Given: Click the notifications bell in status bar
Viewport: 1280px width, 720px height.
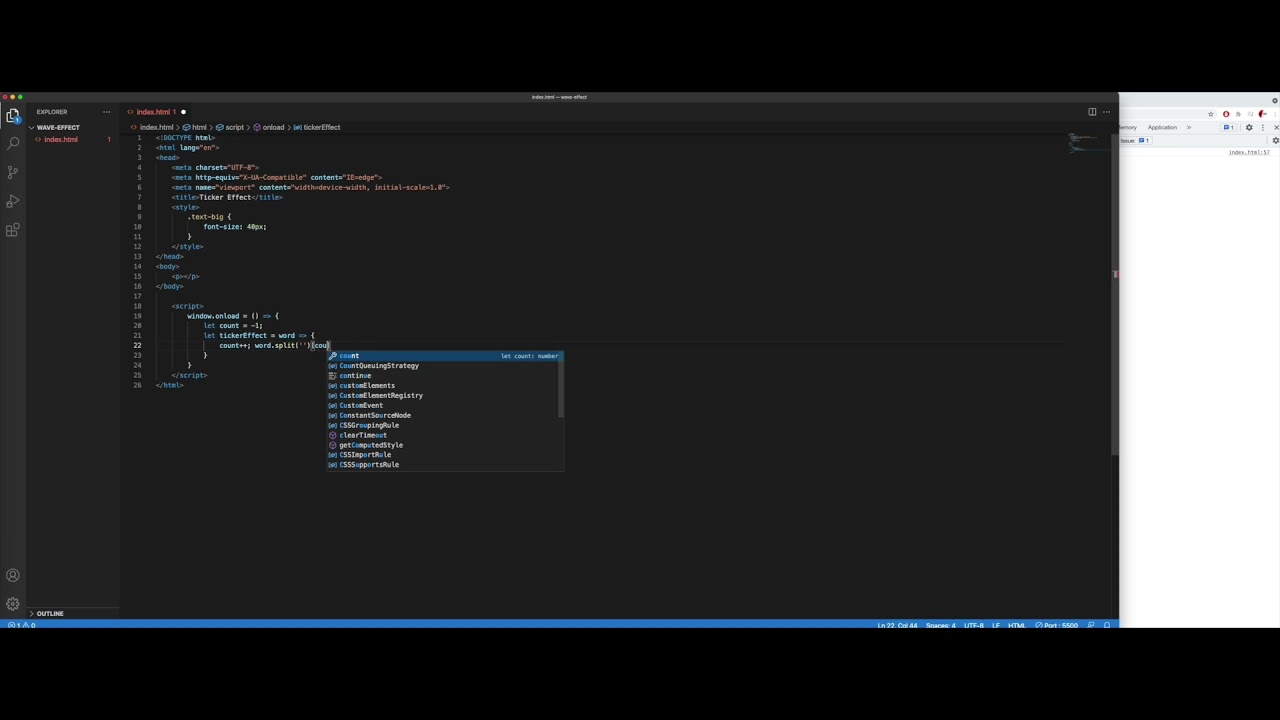Looking at the screenshot, I should pyautogui.click(x=1107, y=625).
